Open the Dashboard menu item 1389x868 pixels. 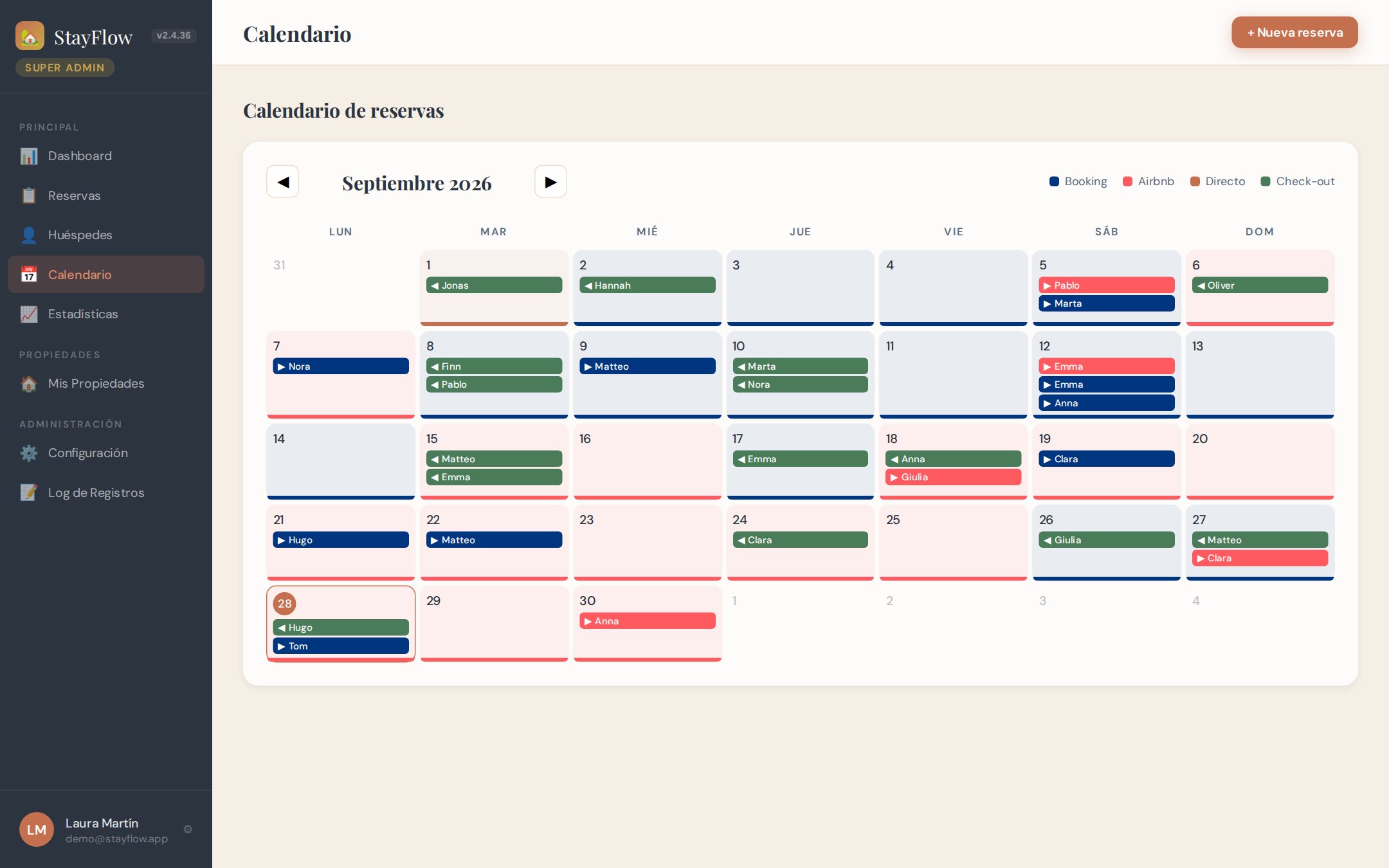pyautogui.click(x=106, y=156)
